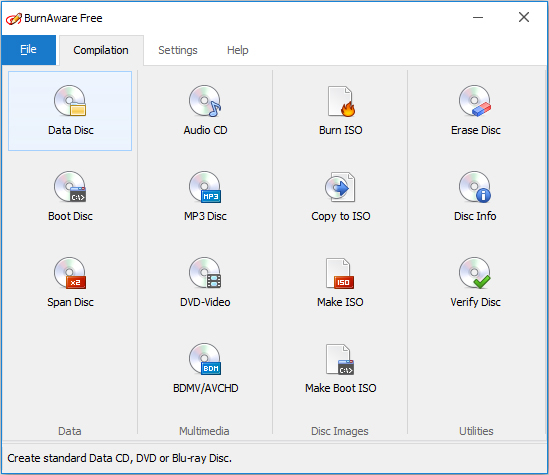Screen dimensions: 549x475
Task: Switch to the Compilation tab
Action: 101,50
